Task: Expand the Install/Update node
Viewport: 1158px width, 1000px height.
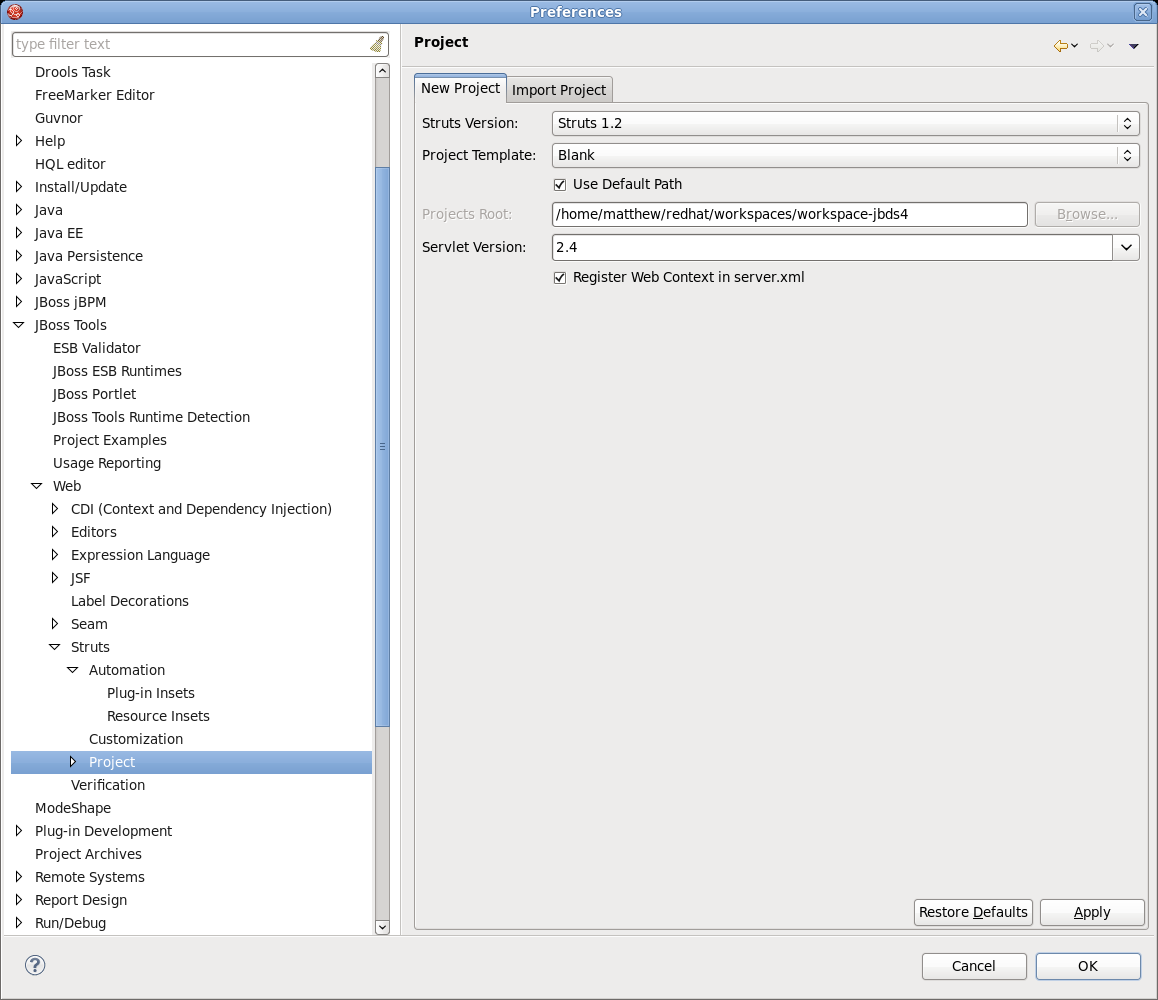Action: coord(19,187)
